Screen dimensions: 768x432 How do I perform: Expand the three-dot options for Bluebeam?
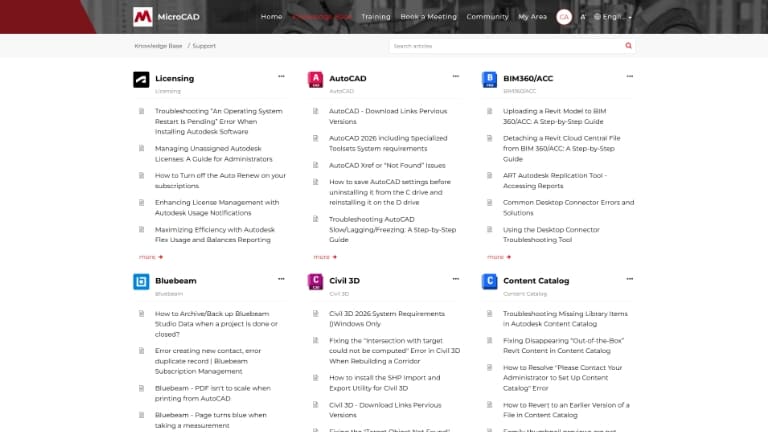click(281, 280)
